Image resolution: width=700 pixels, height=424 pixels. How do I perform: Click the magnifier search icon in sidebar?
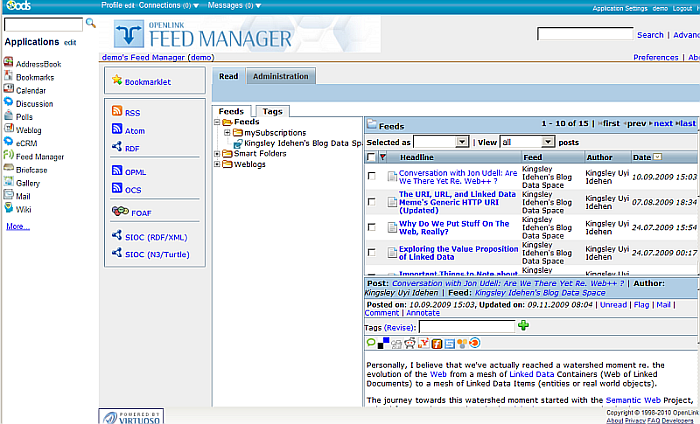pos(91,22)
